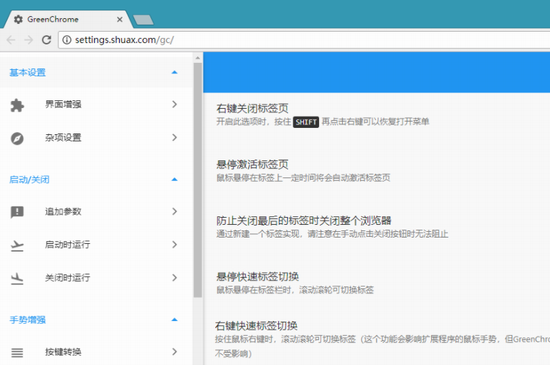
Task: Click the 鼠标悬停在标签上 description text
Action: click(x=303, y=178)
